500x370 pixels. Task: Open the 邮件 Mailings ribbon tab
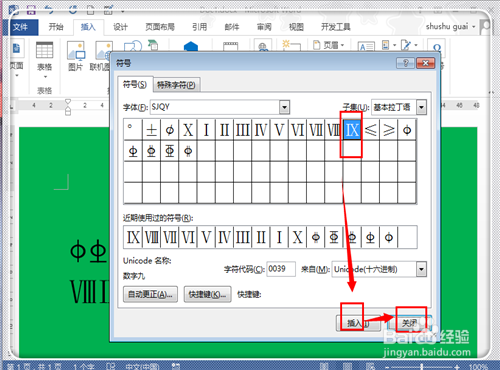(x=232, y=27)
